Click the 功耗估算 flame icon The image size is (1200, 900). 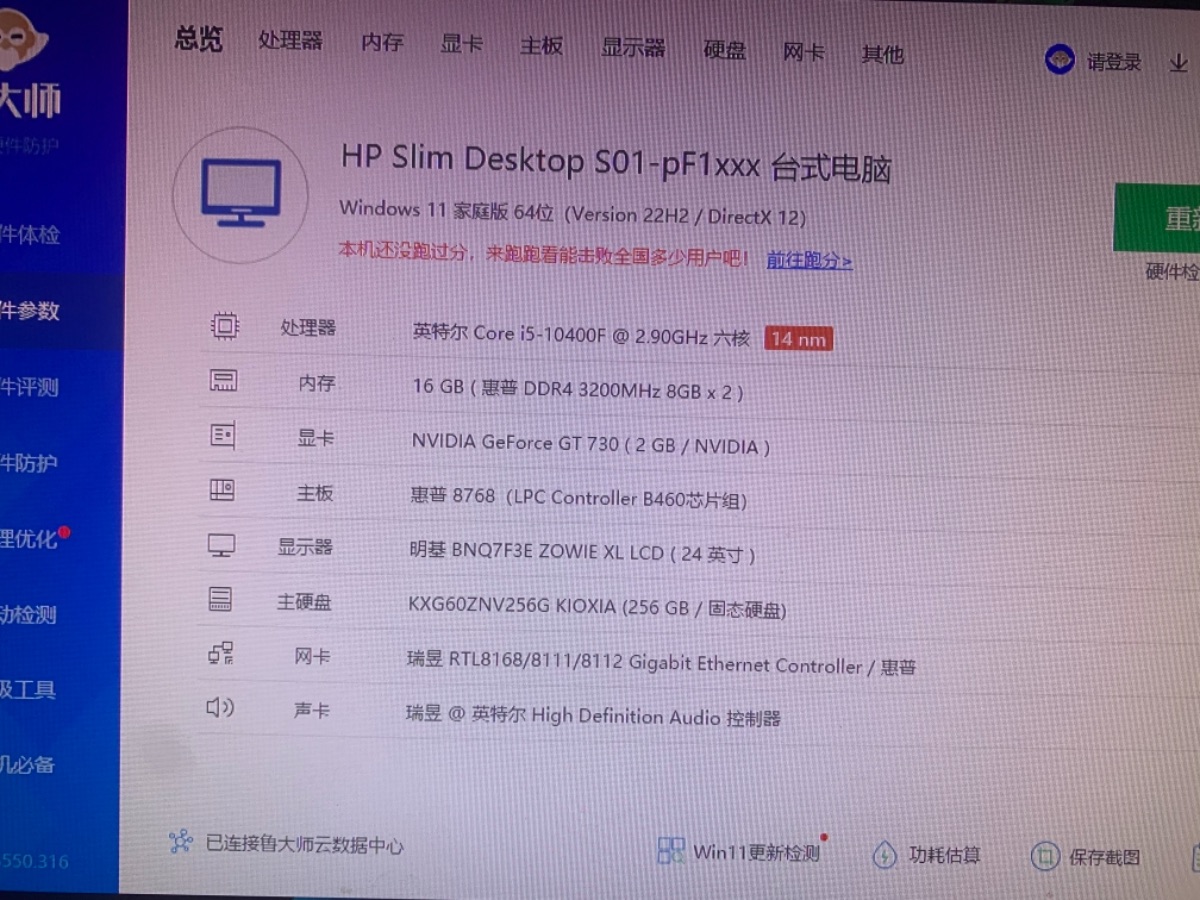click(x=884, y=855)
